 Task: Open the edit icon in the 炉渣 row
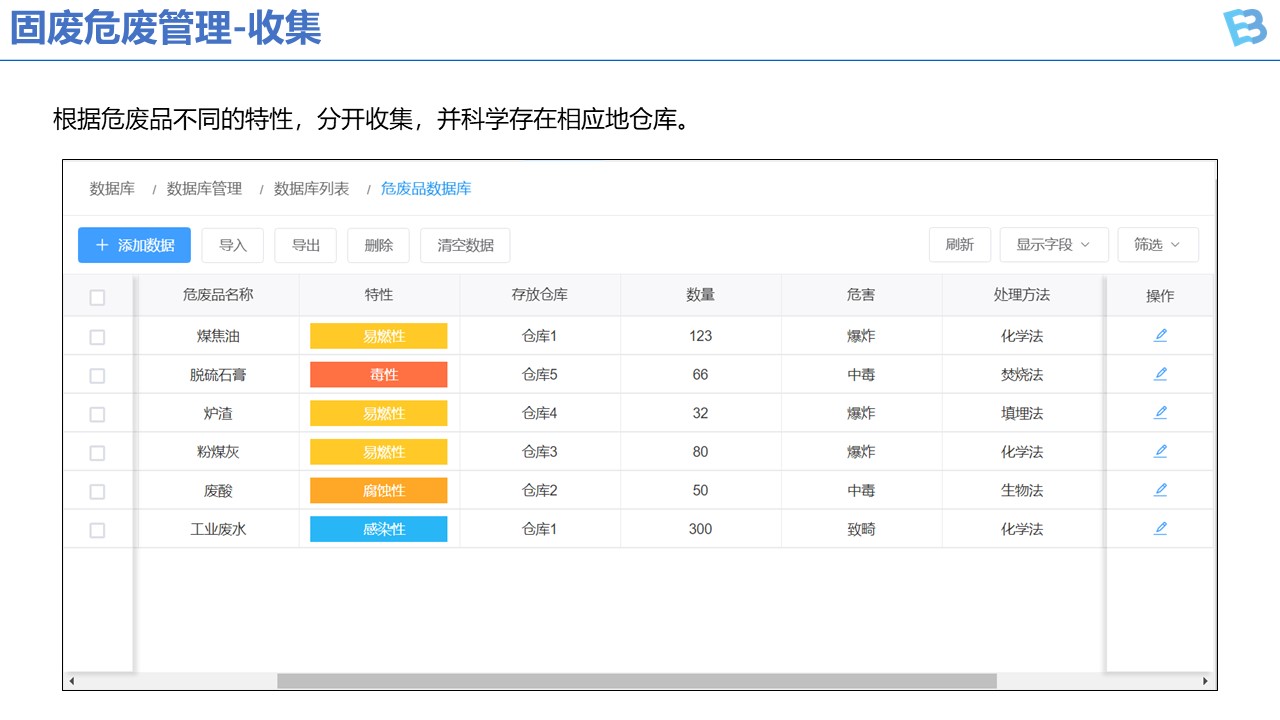click(1160, 413)
